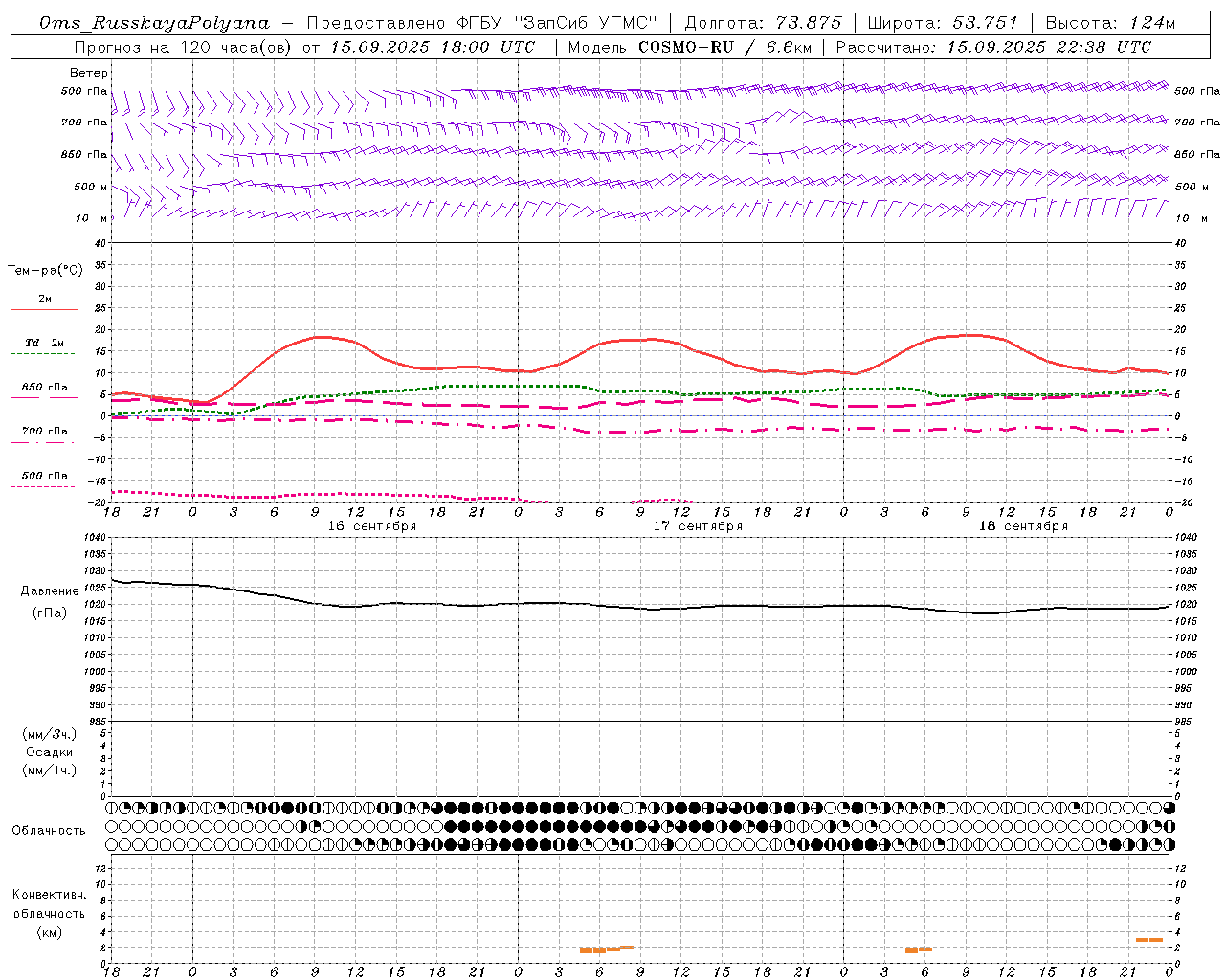This screenshot has height=980, width=1225.
Task: Click the 'Осадки' precipitation label
Action: click(50, 752)
